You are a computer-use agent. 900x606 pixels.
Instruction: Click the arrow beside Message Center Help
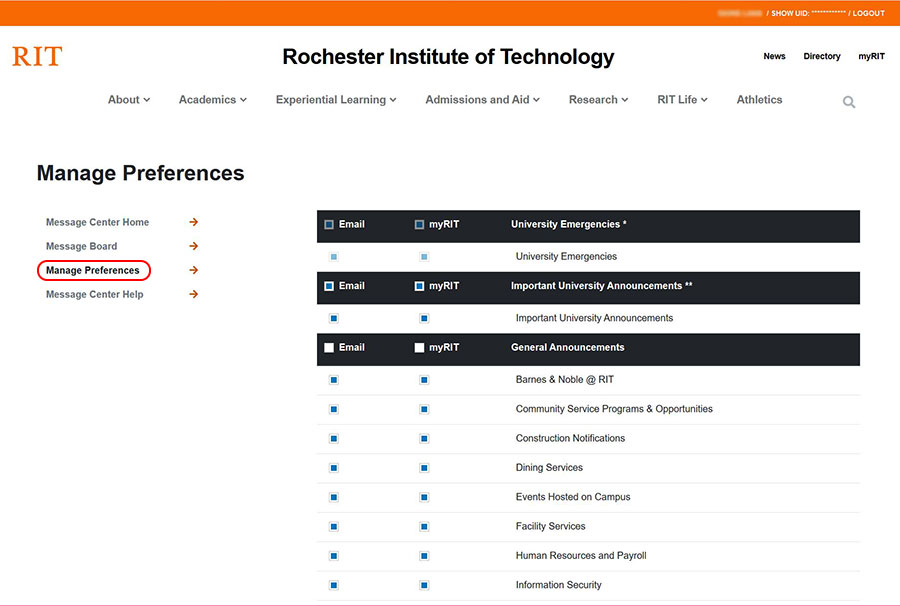pyautogui.click(x=194, y=294)
